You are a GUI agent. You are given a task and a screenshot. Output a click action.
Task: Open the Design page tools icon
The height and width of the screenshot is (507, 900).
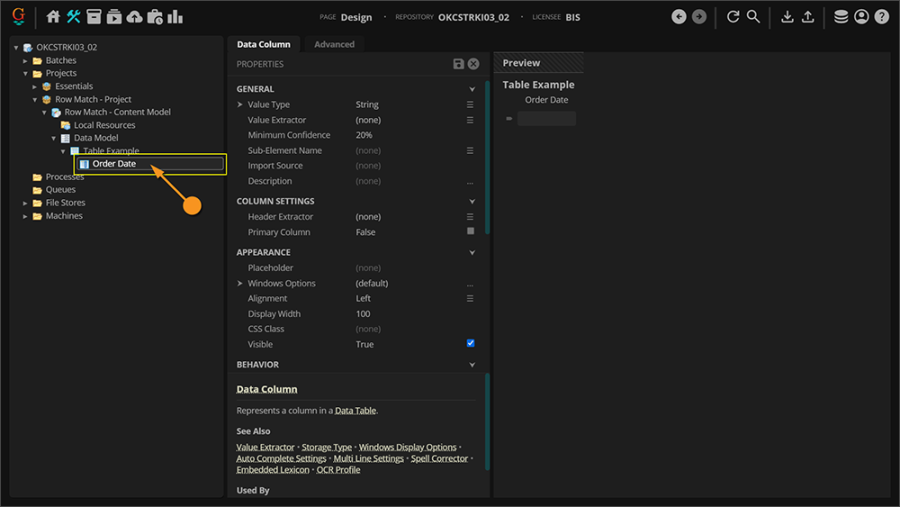click(x=74, y=17)
